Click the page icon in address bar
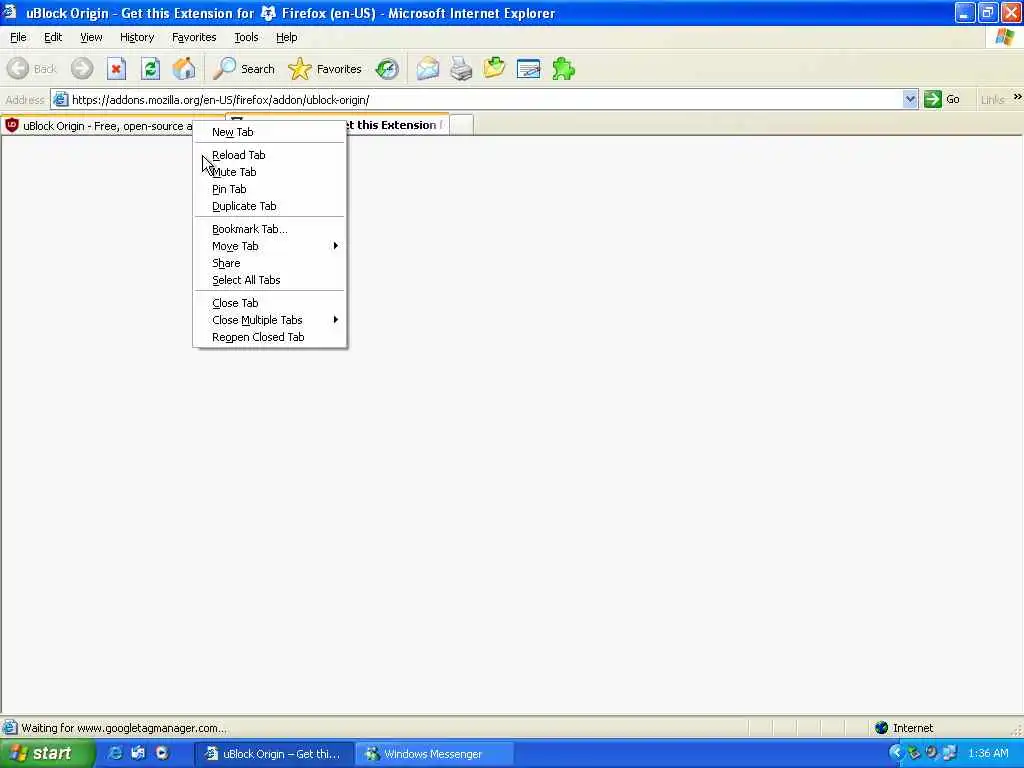This screenshot has width=1024, height=768. (x=61, y=100)
